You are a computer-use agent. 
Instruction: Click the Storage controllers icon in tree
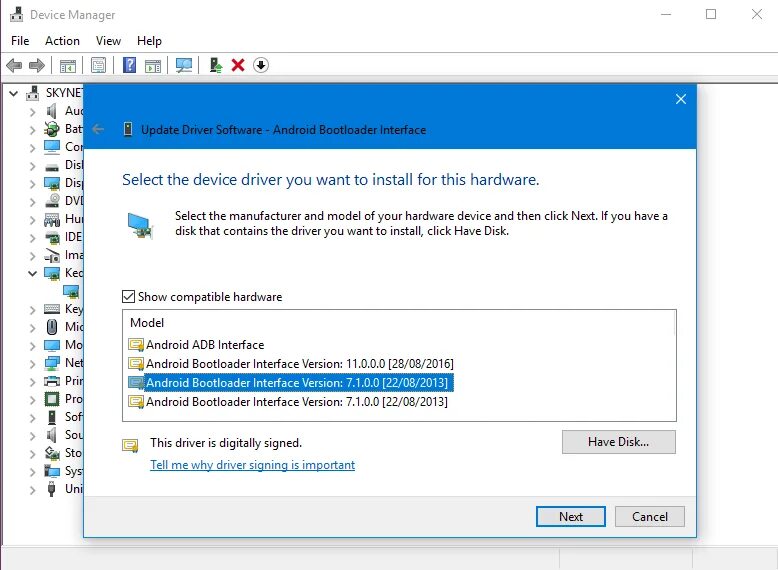52,453
